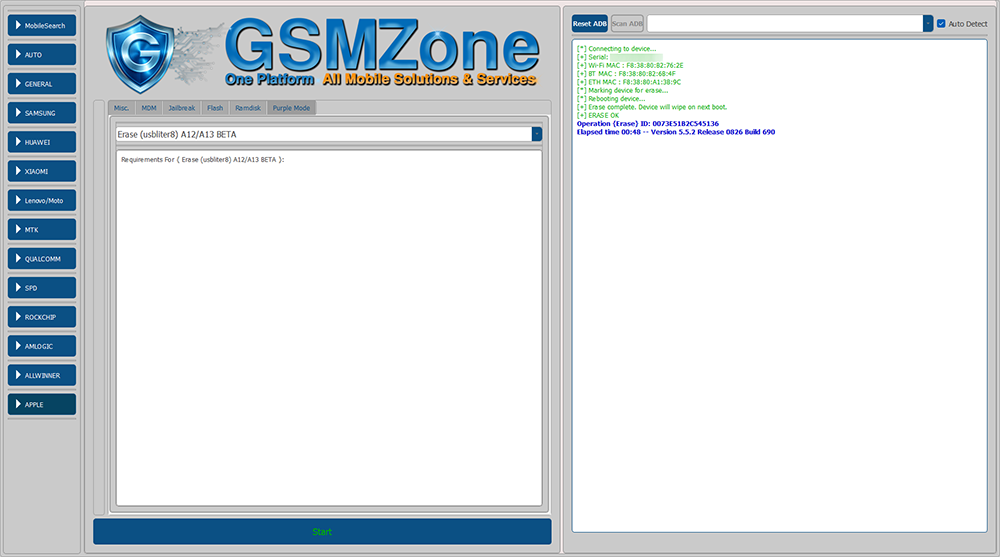Switch to the Misc. tab

[x=121, y=108]
